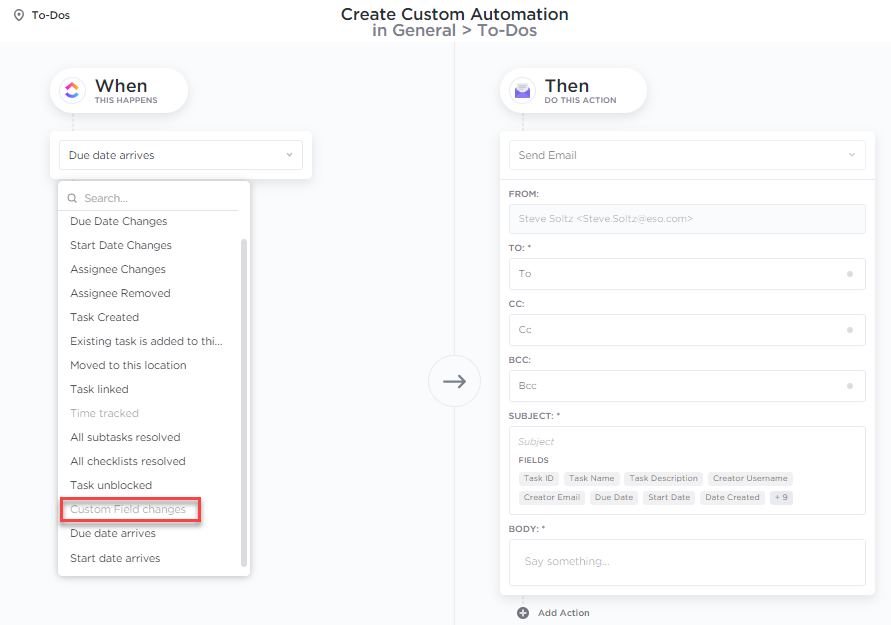Screen dimensions: 891x625
Task: Click into the Body message text area
Action: (687, 562)
